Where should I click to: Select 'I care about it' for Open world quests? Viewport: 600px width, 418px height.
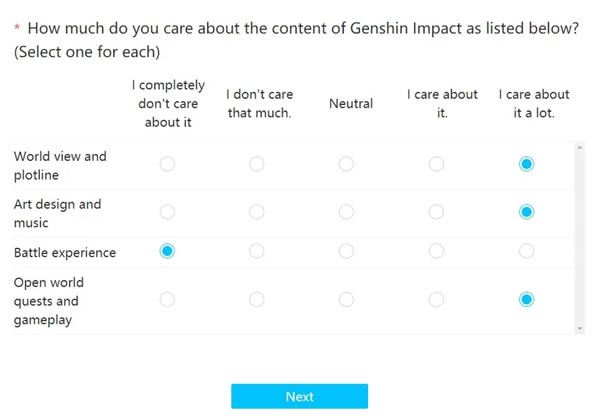[436, 299]
